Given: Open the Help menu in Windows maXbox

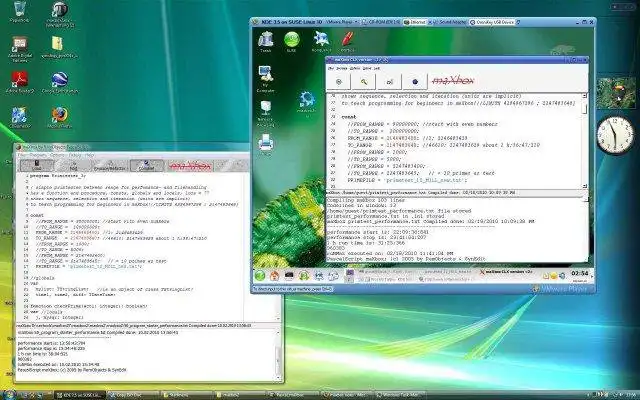Looking at the screenshot, I should 89,156.
